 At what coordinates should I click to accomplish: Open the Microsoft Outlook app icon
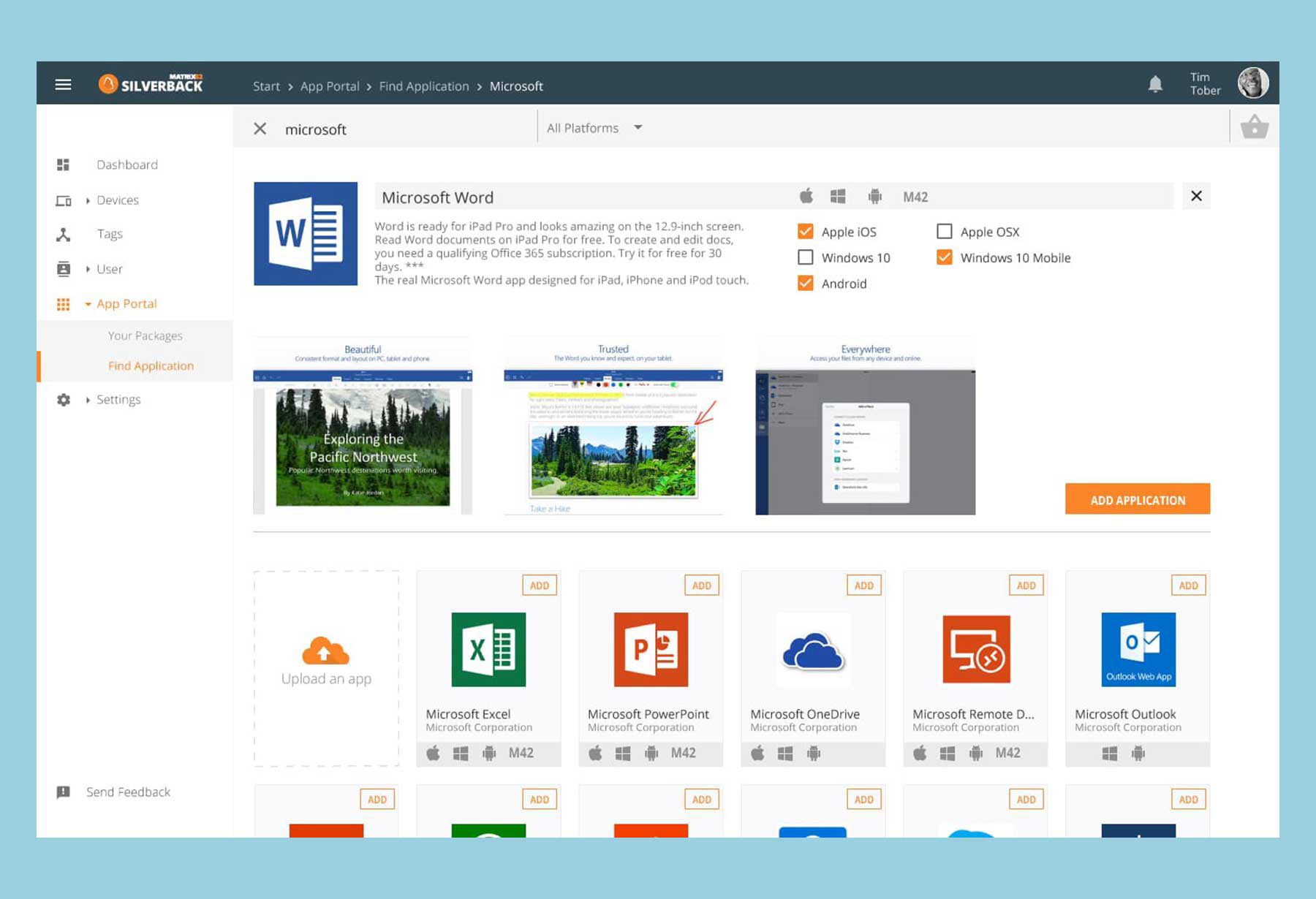pos(1138,649)
